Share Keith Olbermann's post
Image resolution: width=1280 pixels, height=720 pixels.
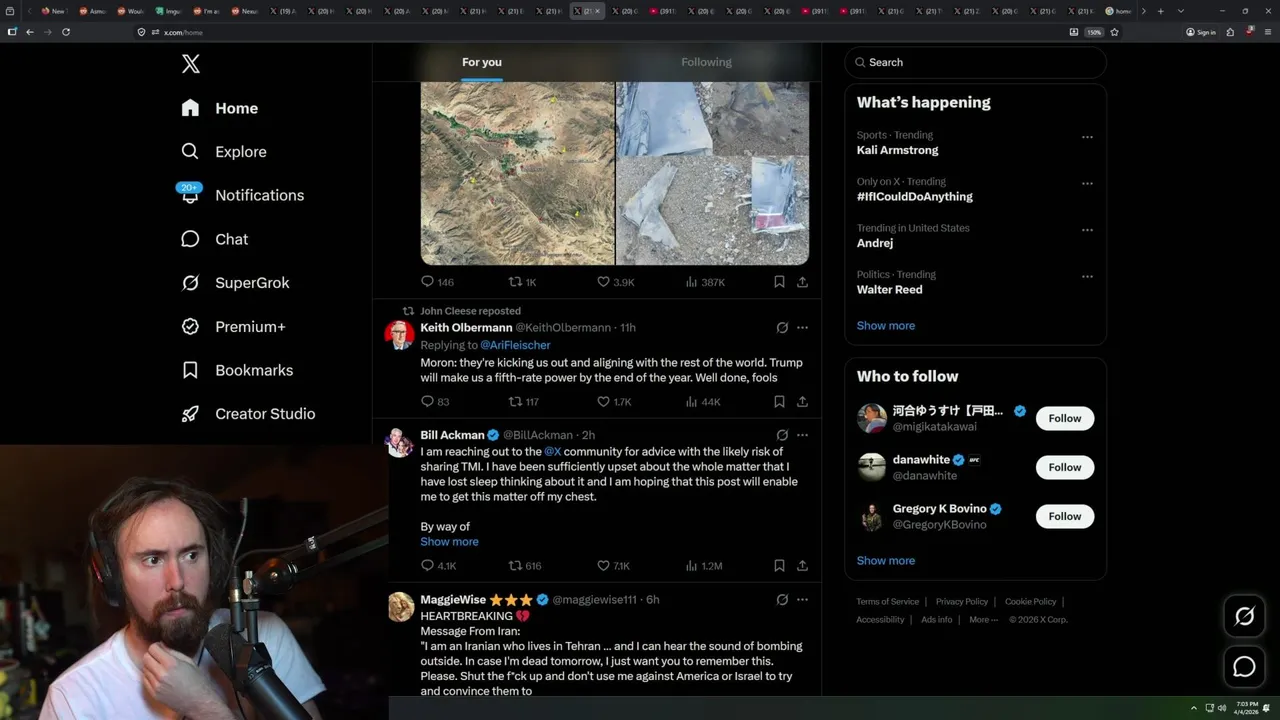pos(802,401)
